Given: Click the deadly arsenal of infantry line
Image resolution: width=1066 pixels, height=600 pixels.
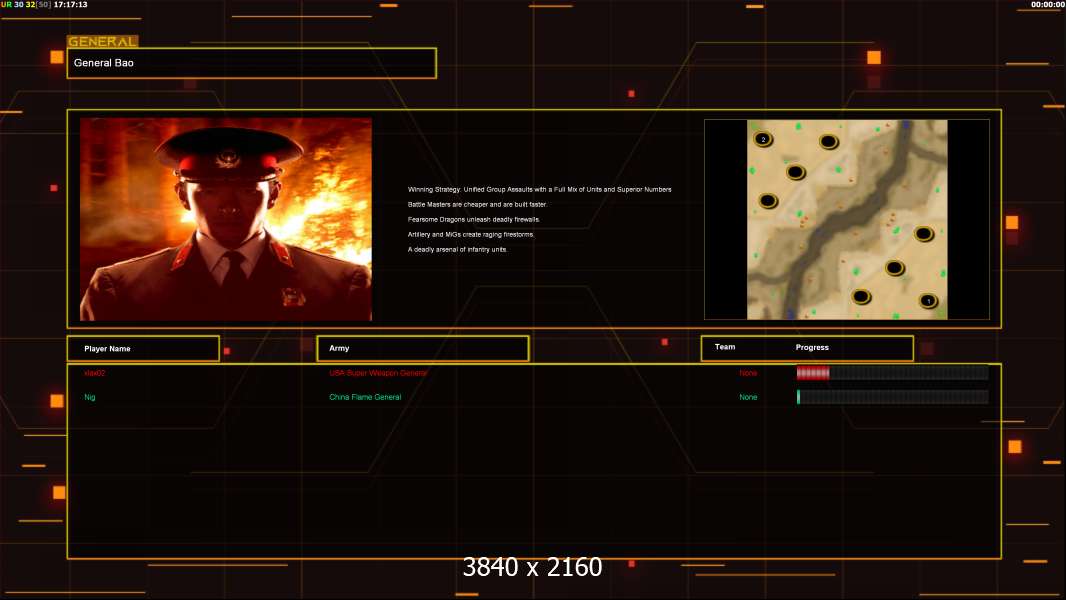Looking at the screenshot, I should tap(458, 249).
